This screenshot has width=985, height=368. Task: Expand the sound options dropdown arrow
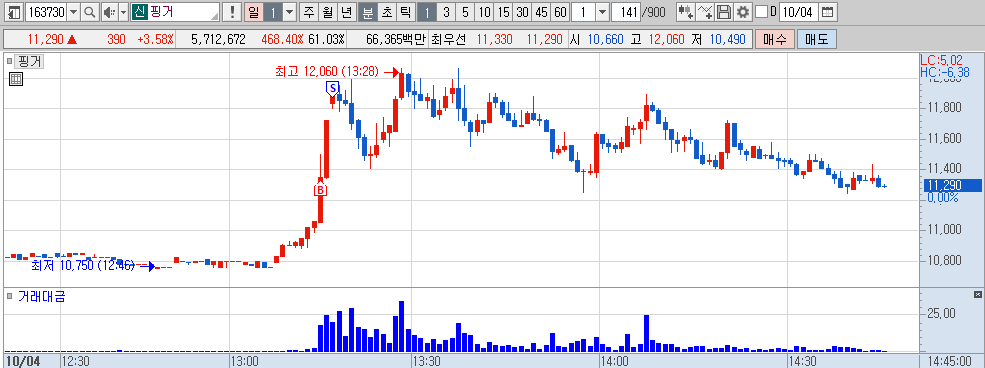(123, 12)
